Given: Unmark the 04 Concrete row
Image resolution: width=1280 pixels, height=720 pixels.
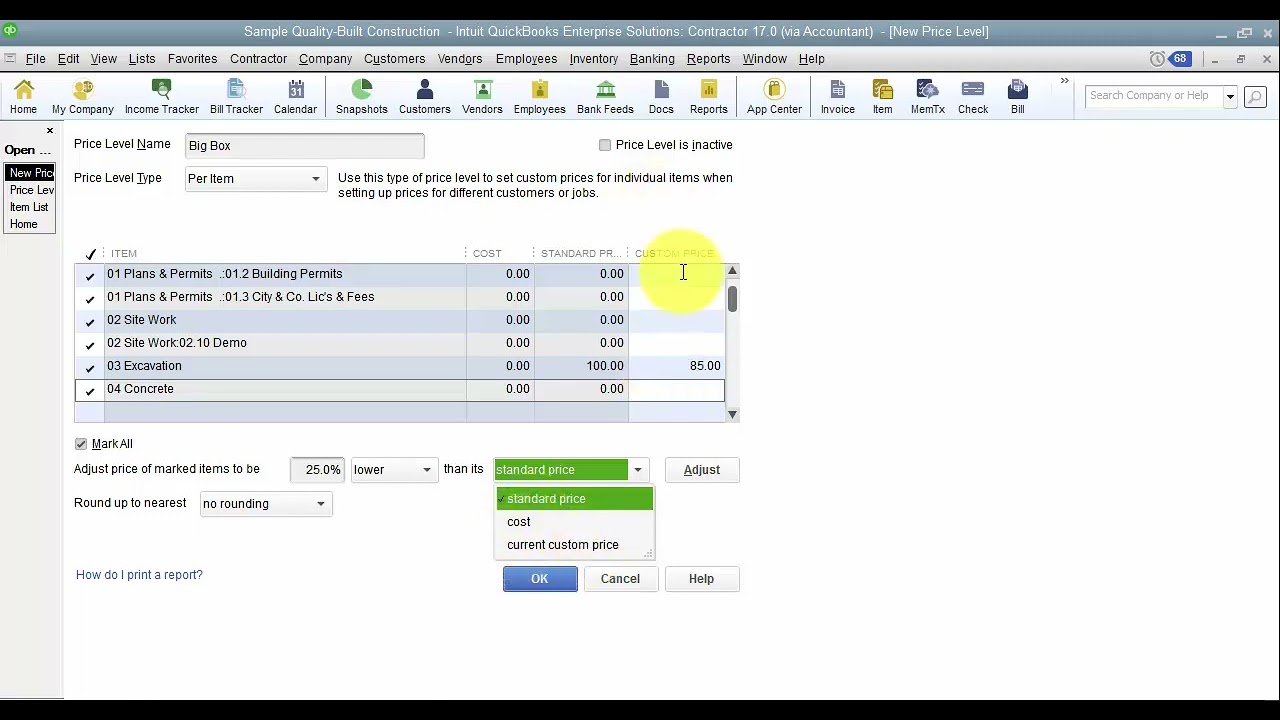Looking at the screenshot, I should 90,389.
